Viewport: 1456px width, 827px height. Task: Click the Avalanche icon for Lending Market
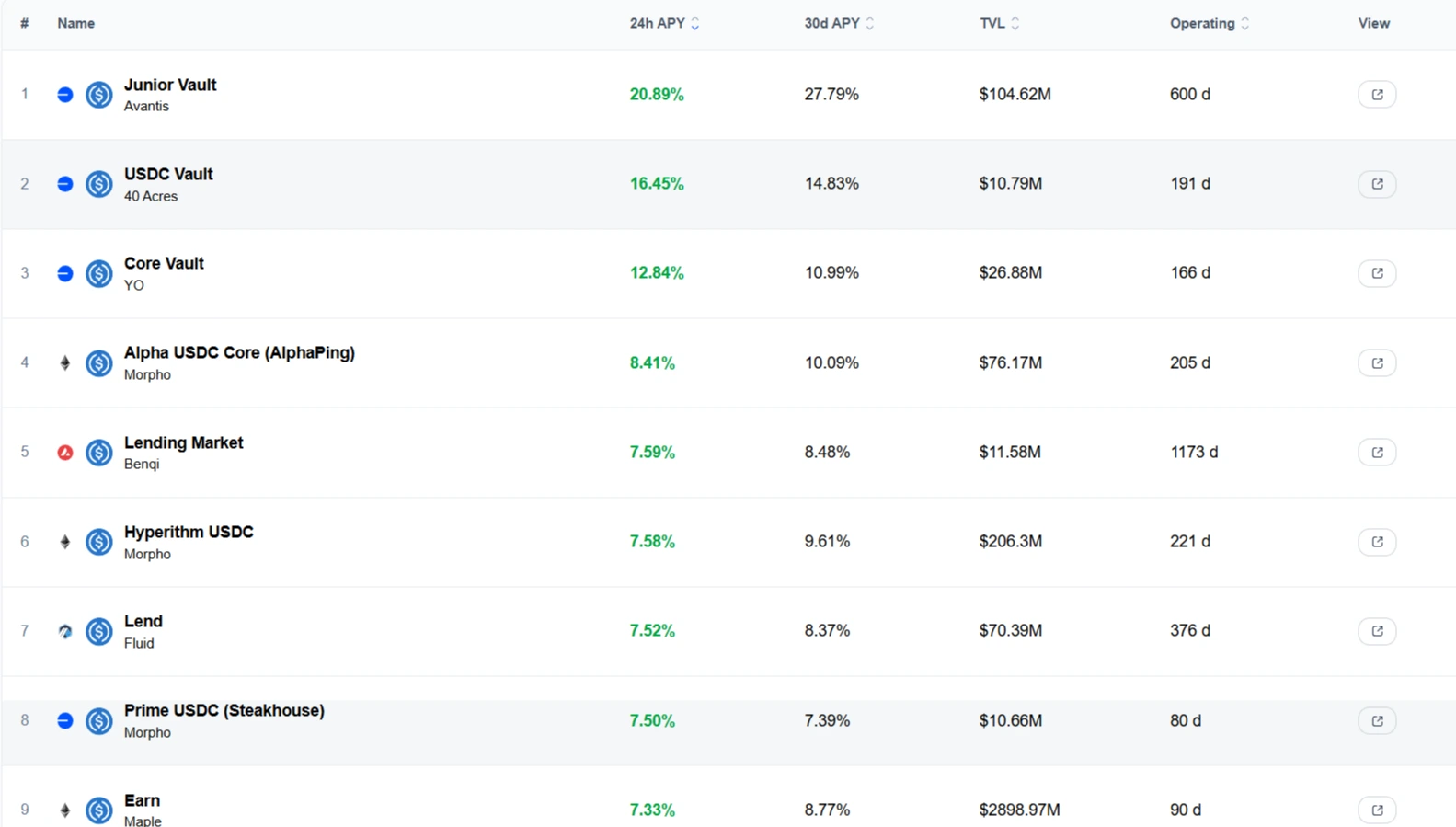[64, 452]
